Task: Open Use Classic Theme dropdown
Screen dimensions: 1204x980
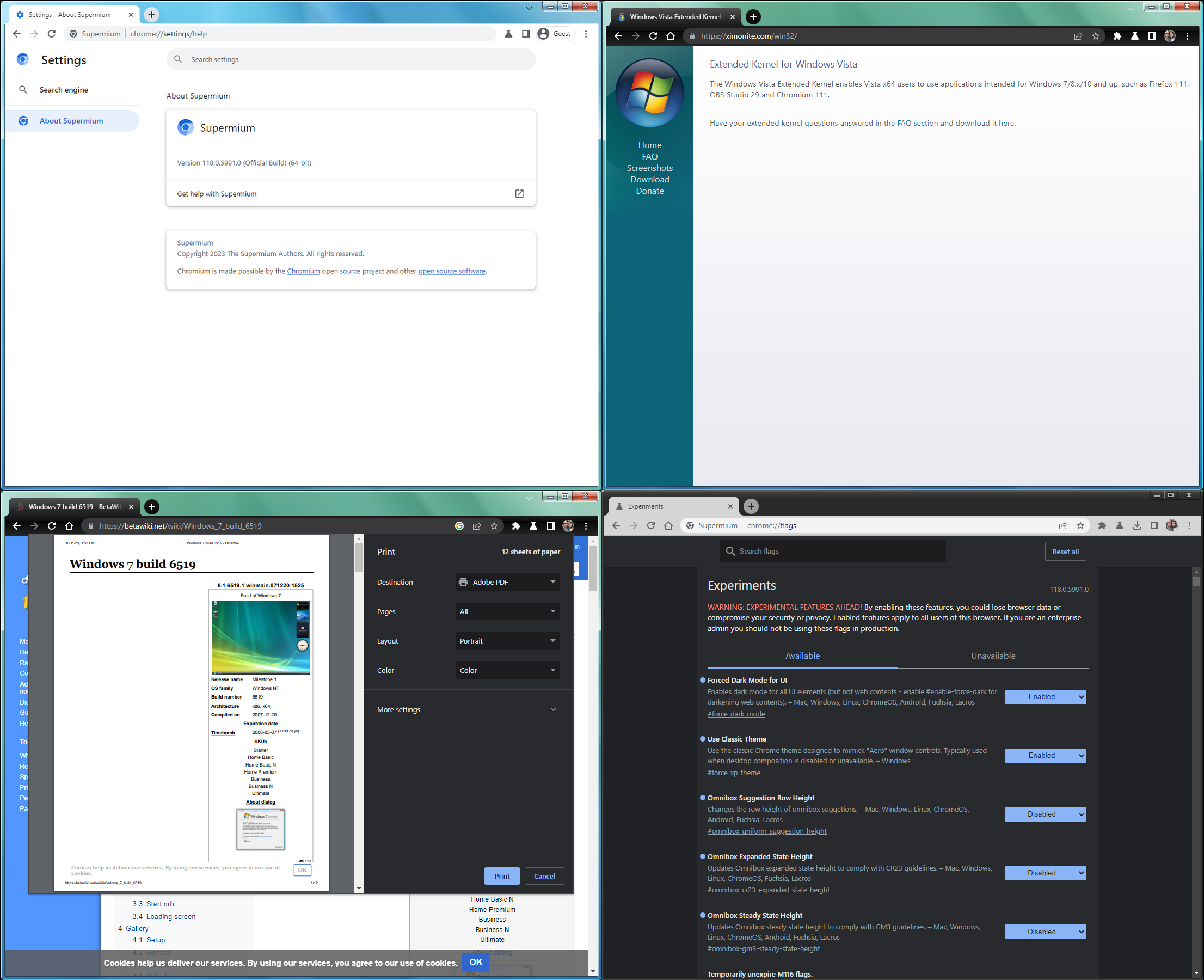Action: [1045, 755]
